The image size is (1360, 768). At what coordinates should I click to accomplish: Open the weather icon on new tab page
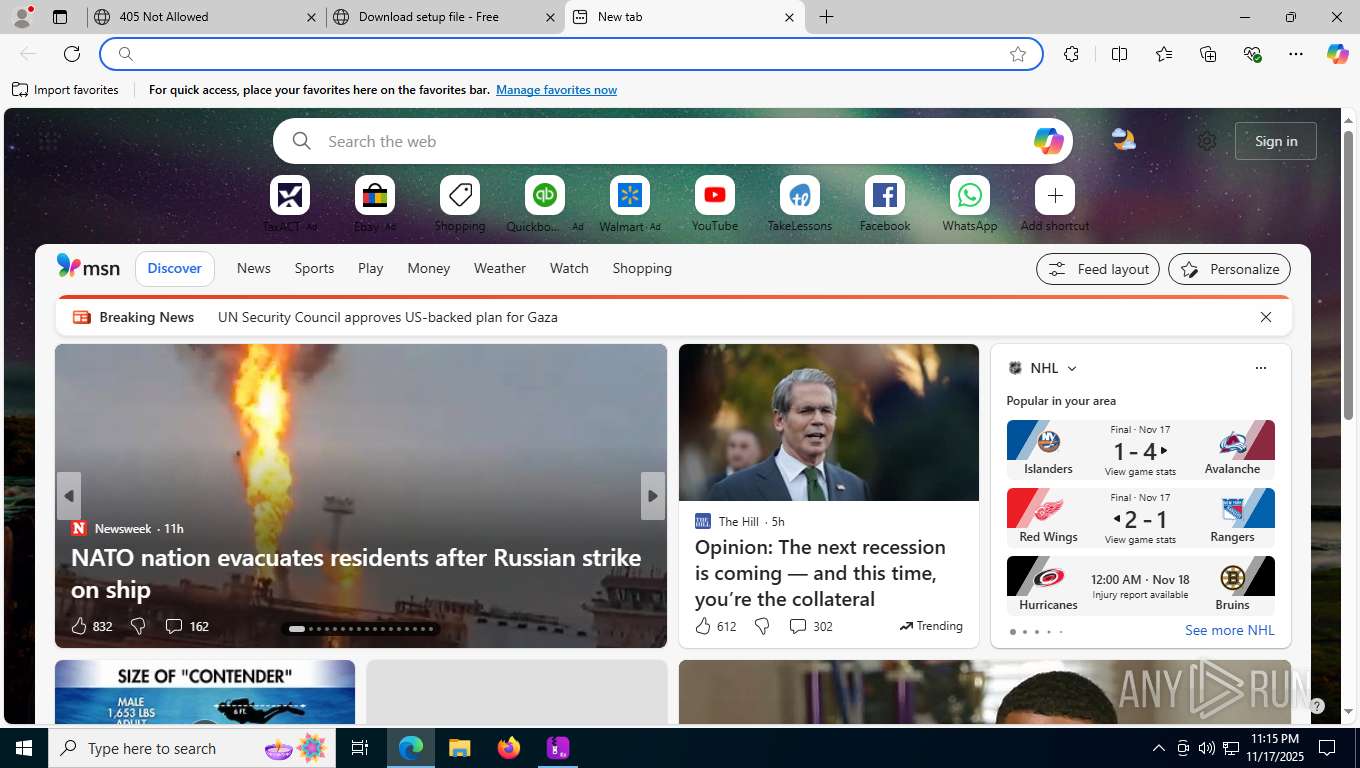coord(1123,140)
